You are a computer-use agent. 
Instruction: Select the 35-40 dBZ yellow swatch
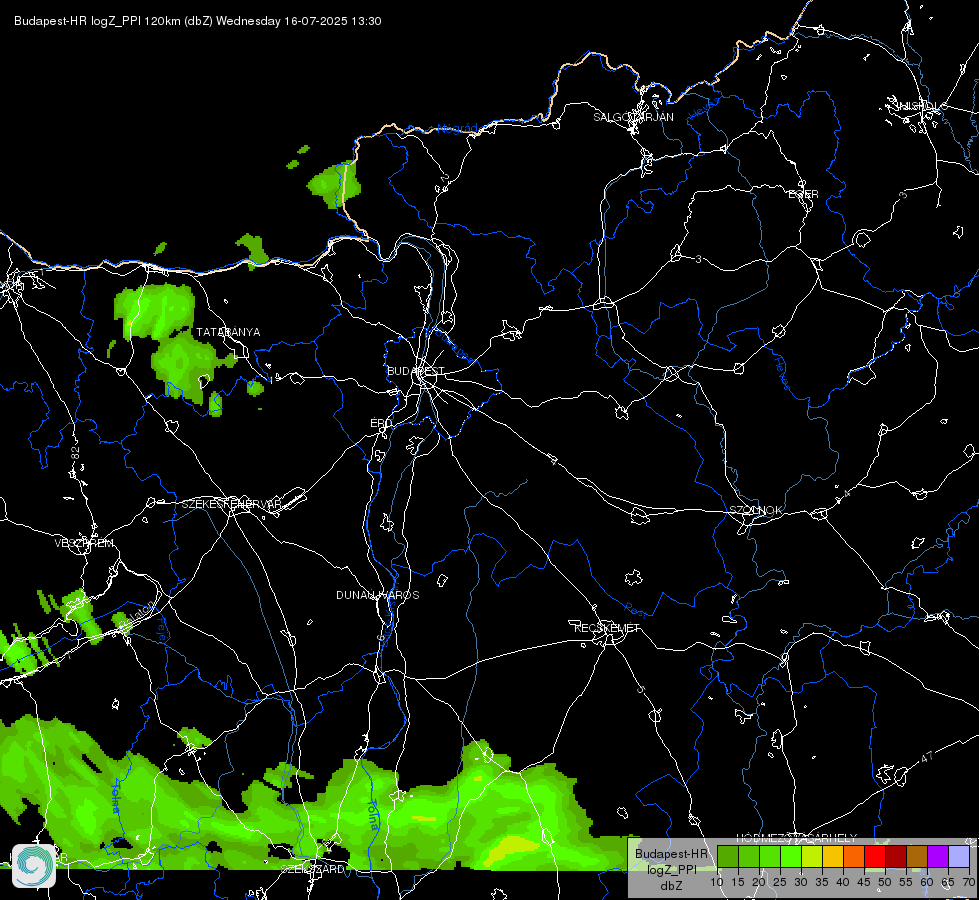point(833,856)
